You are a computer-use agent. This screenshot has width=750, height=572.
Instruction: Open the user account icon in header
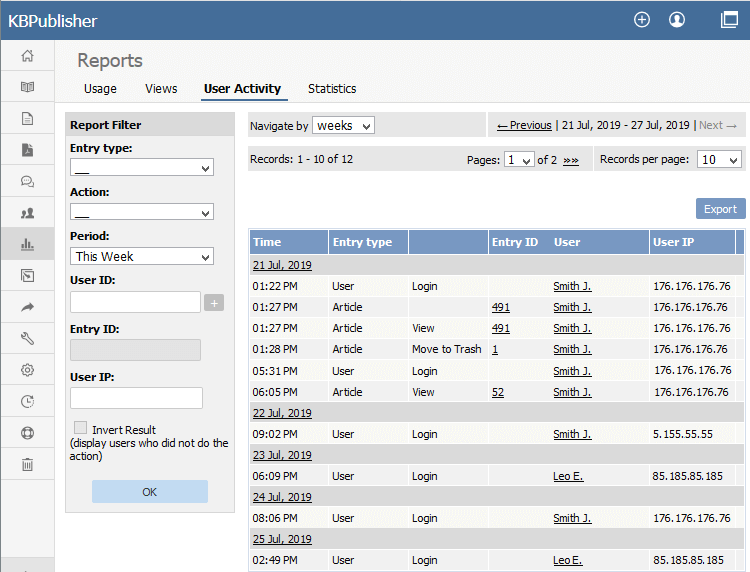(676, 20)
